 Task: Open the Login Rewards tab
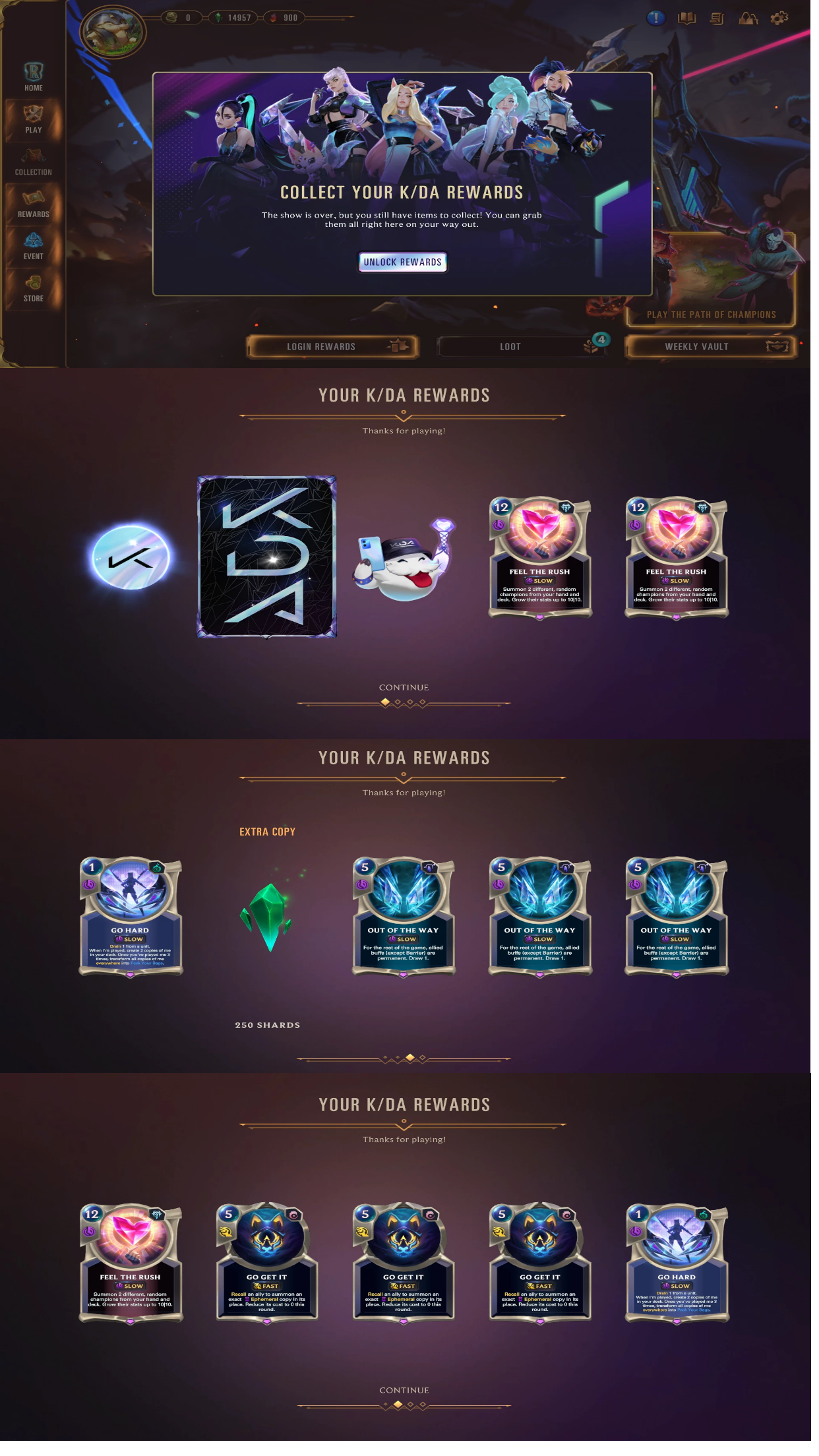click(333, 346)
